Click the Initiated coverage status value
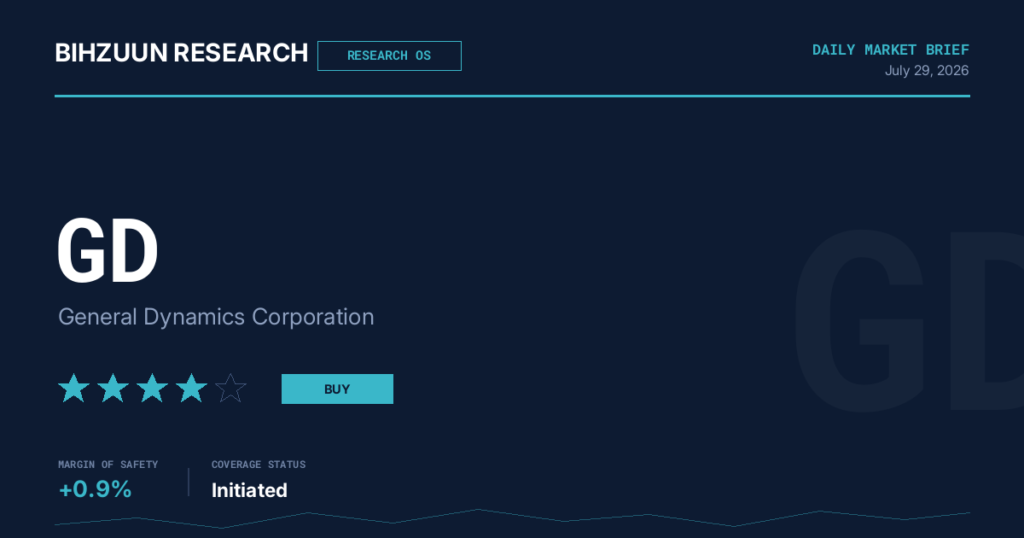 pos(249,490)
